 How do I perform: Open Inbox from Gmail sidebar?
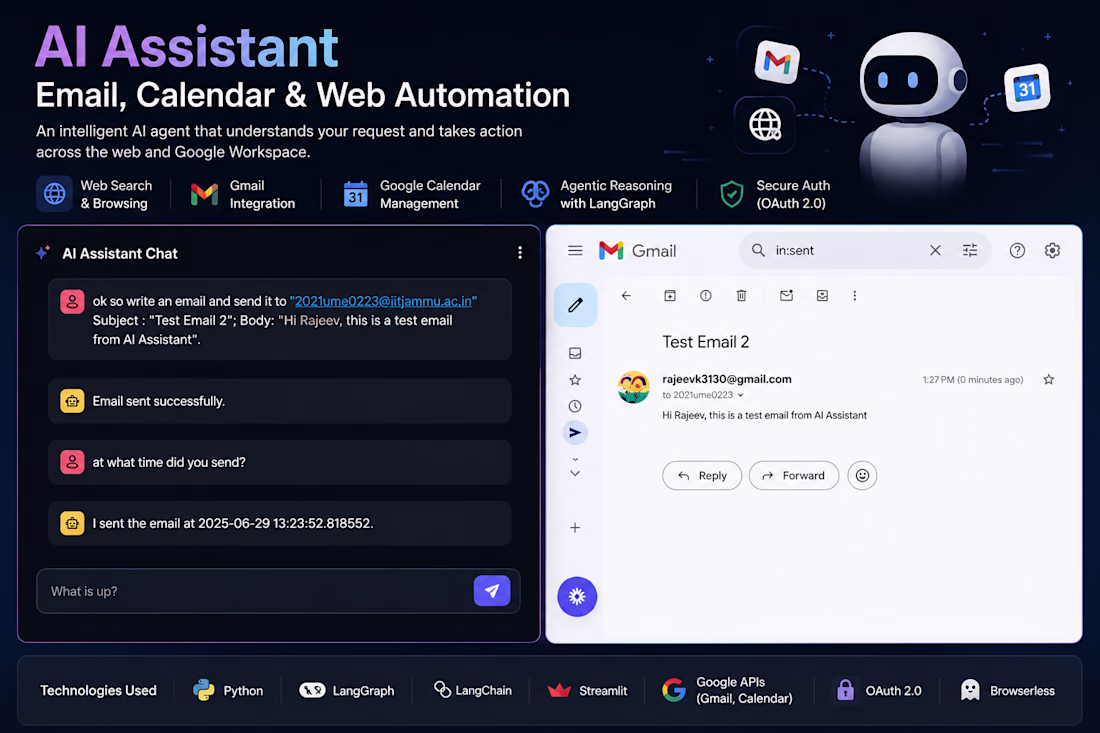[575, 354]
